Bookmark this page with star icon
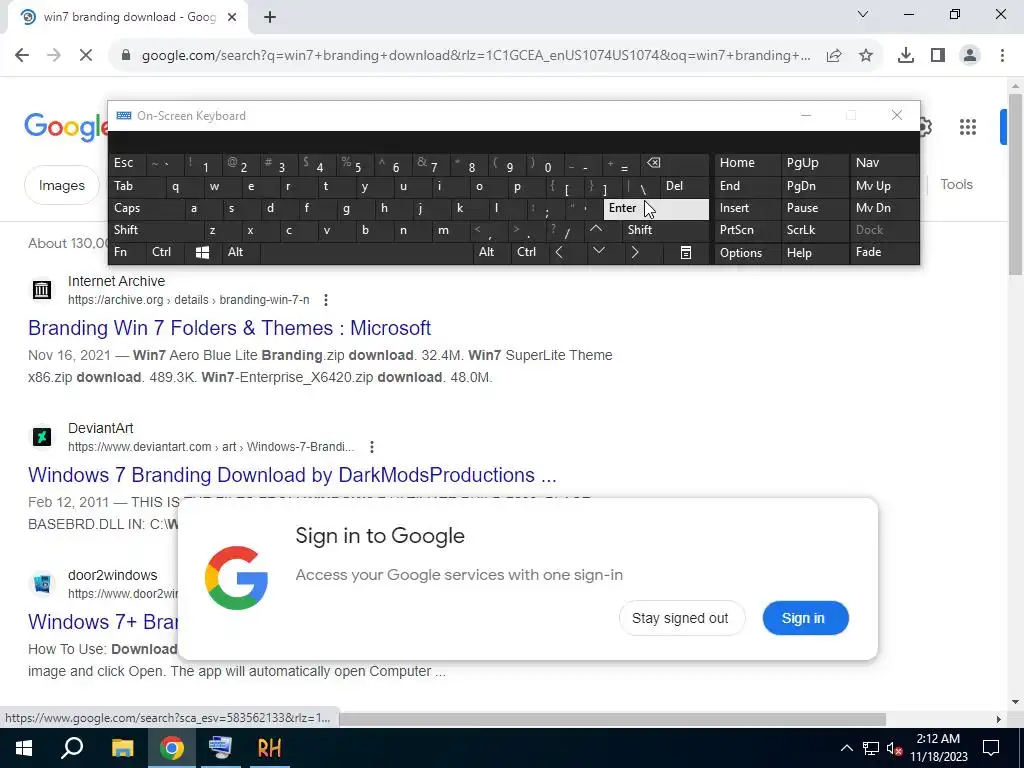 (866, 56)
